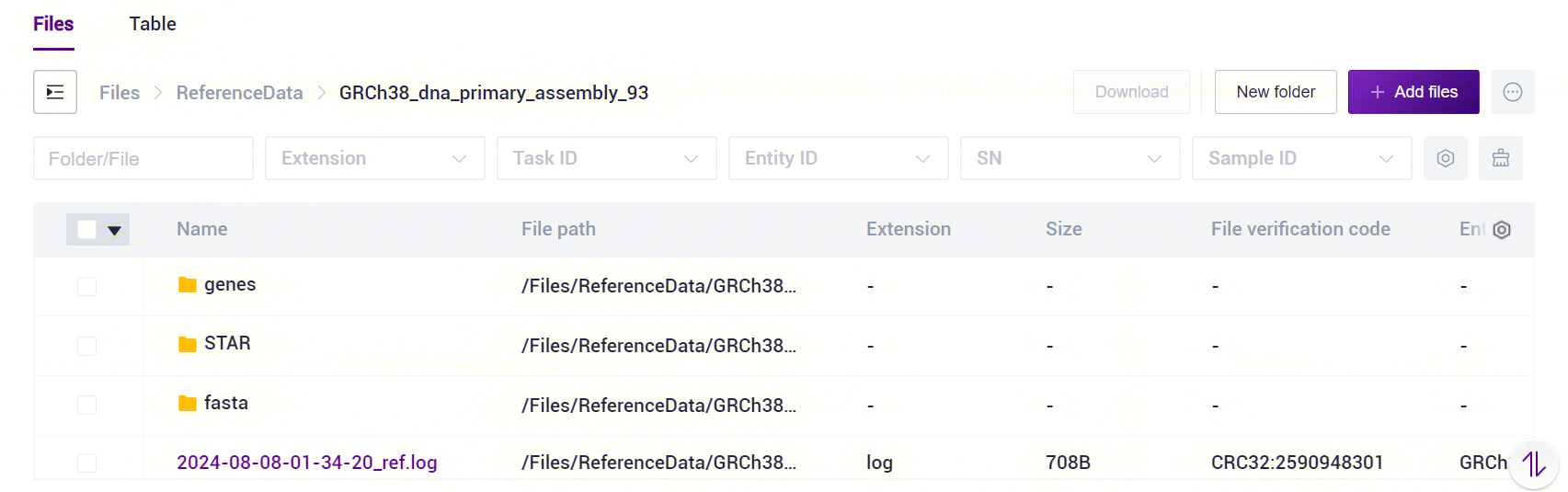This screenshot has width=1568, height=492.
Task: Expand the Extension filter dropdown
Action: pos(375,158)
